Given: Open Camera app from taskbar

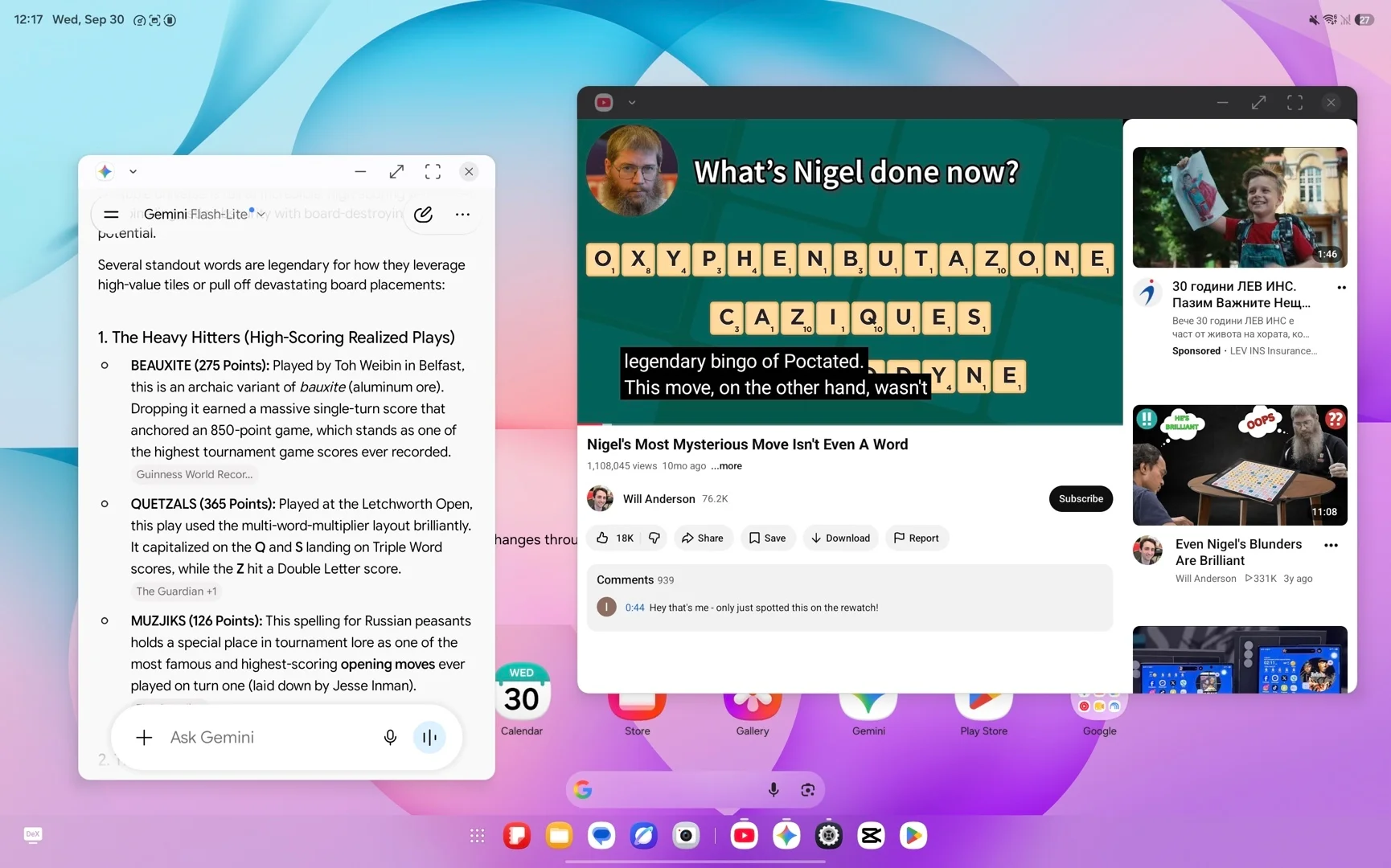Looking at the screenshot, I should [x=686, y=836].
